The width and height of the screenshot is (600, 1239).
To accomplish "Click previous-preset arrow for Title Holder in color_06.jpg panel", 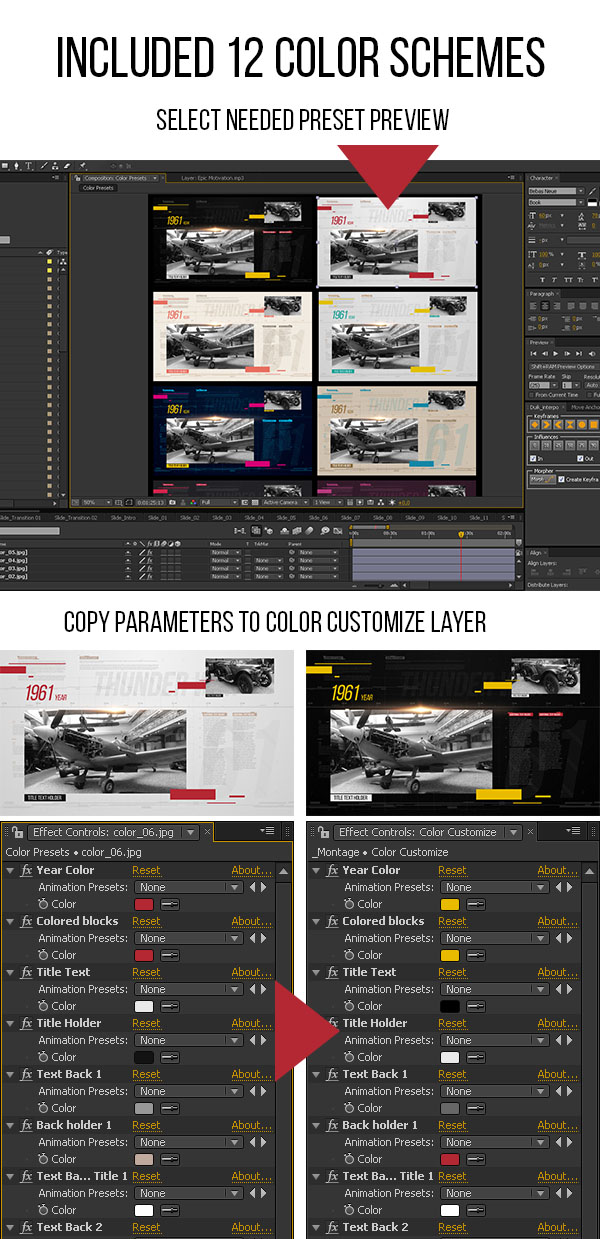I will (x=253, y=1040).
